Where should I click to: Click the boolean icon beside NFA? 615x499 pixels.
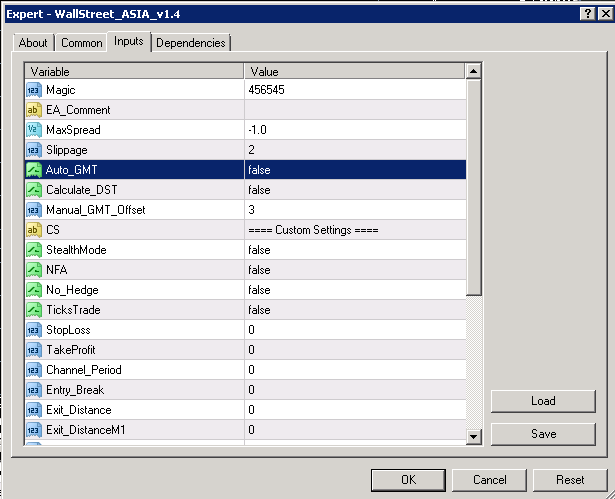coord(34,270)
